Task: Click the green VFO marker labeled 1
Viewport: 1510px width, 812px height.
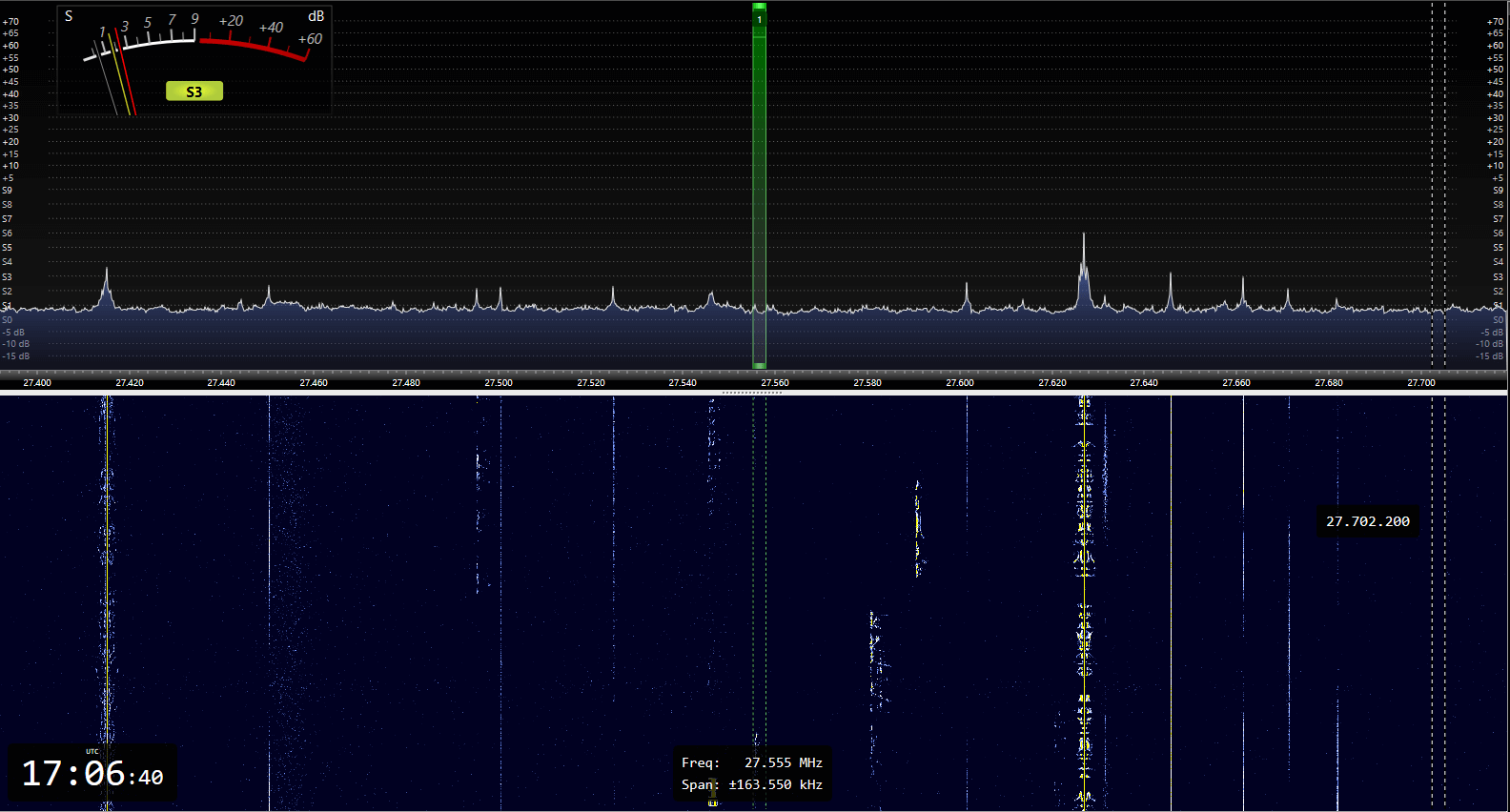Action: click(x=759, y=19)
